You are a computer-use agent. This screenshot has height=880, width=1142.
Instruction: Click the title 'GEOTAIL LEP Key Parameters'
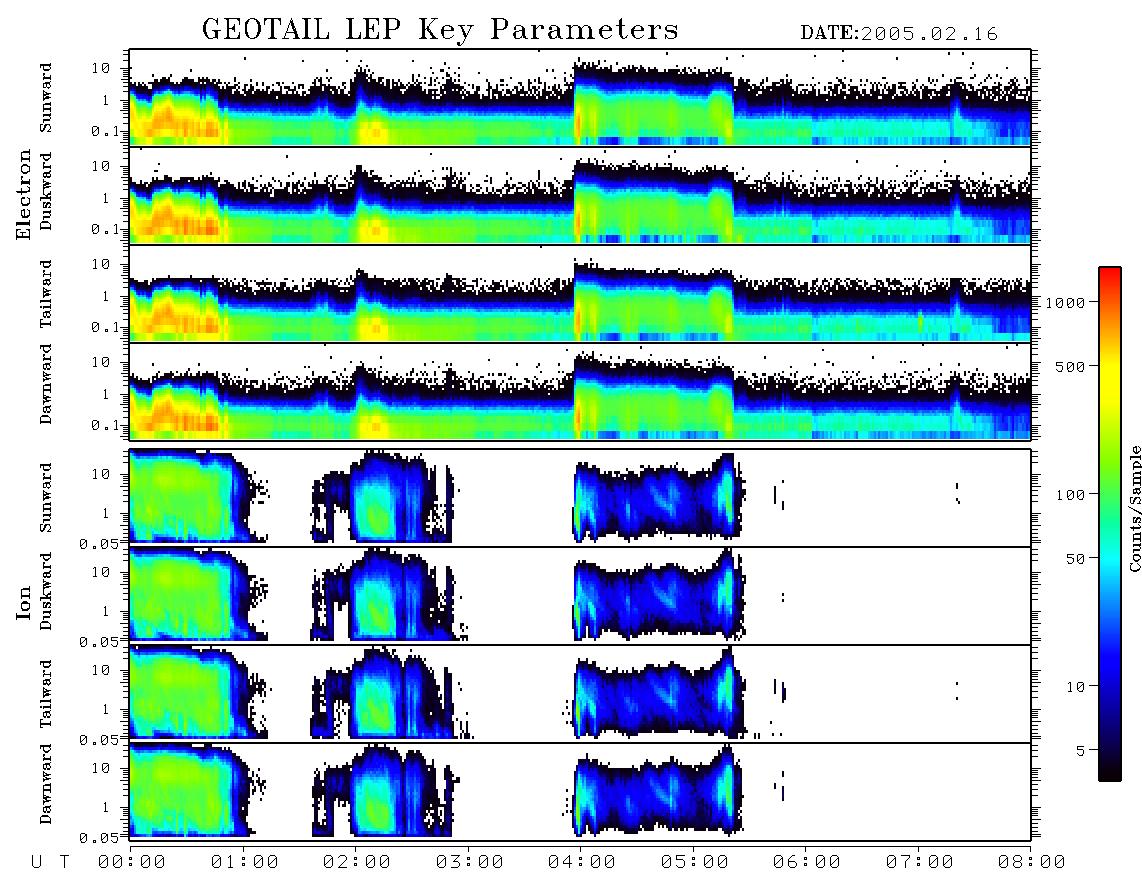pos(440,30)
